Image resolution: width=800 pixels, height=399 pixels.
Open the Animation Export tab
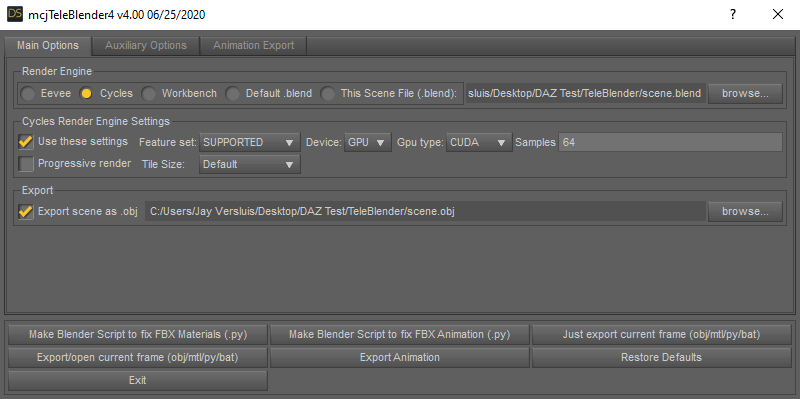click(x=254, y=45)
